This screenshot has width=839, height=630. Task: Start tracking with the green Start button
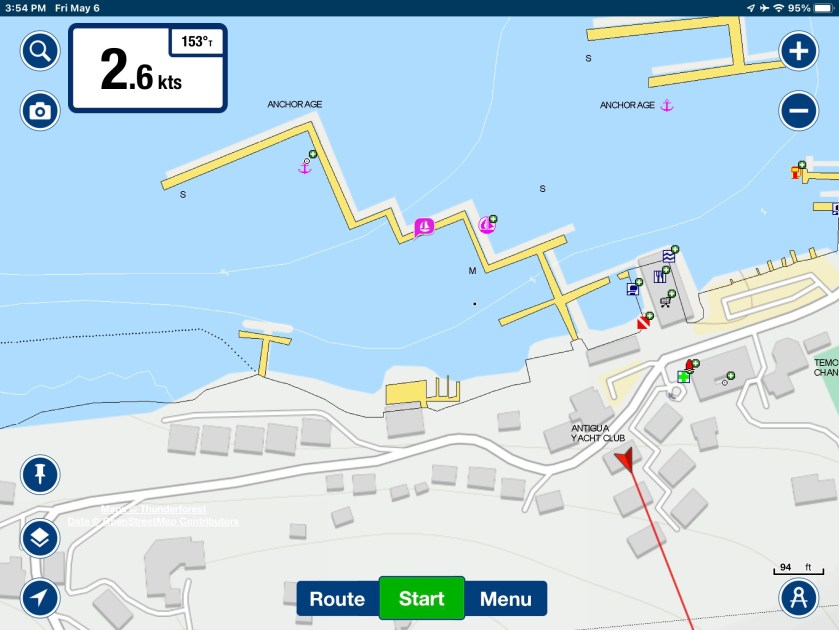[422, 598]
